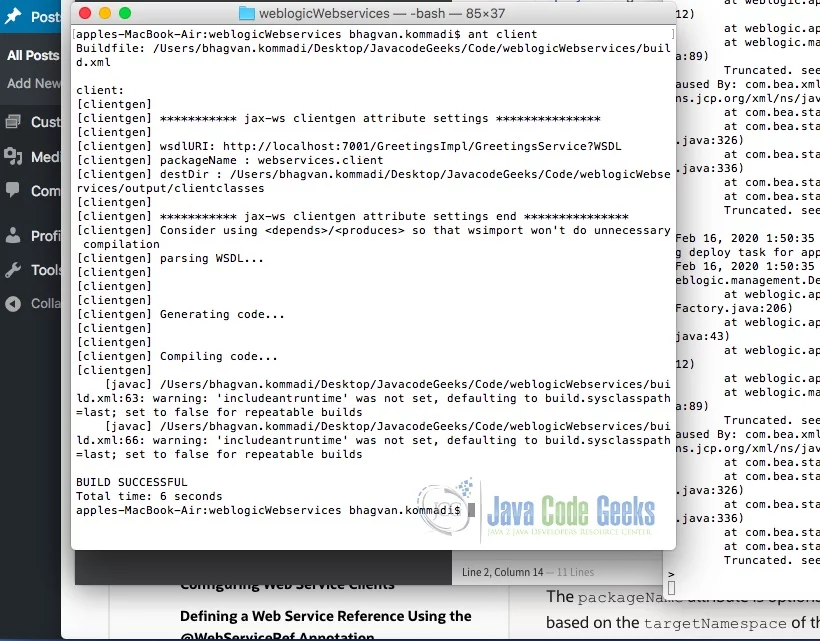Click the folder icon in terminal title bar

click(x=246, y=13)
